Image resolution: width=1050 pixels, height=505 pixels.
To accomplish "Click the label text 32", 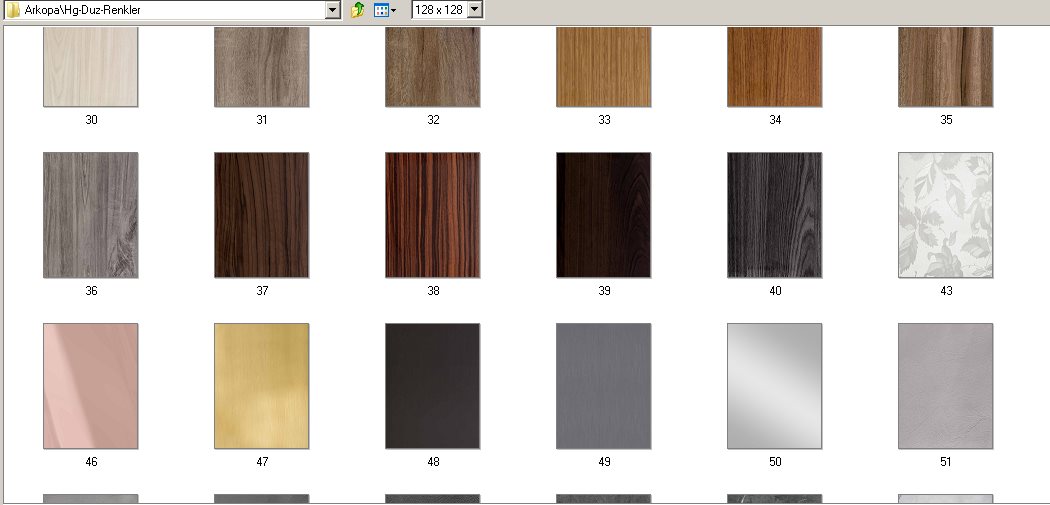I will click(433, 120).
